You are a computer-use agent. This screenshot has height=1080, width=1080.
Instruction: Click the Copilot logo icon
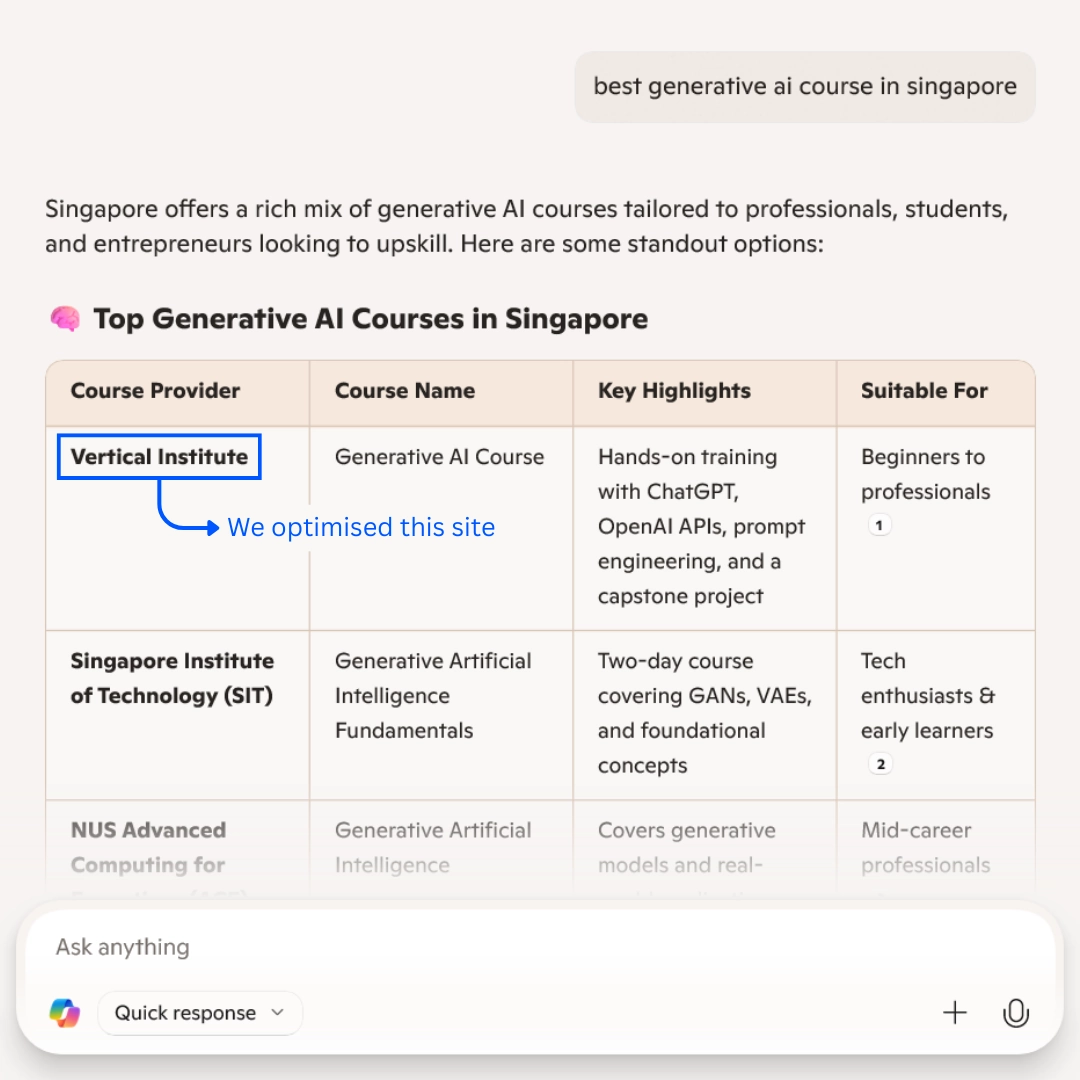(x=65, y=1013)
